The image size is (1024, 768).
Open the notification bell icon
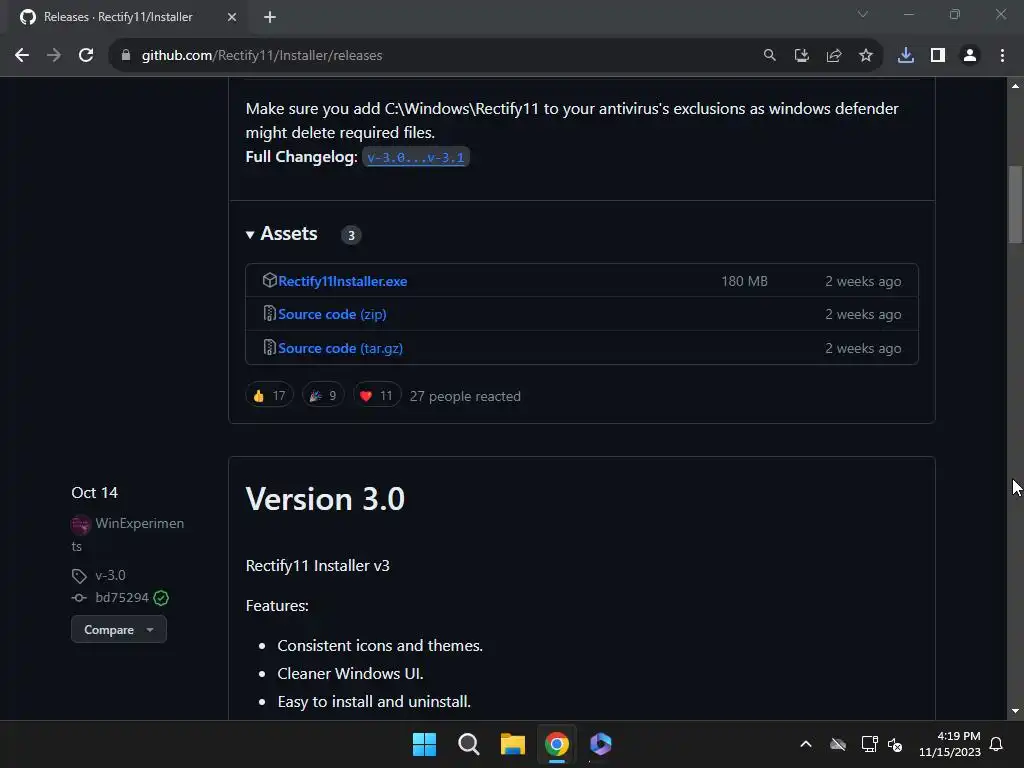tap(996, 744)
